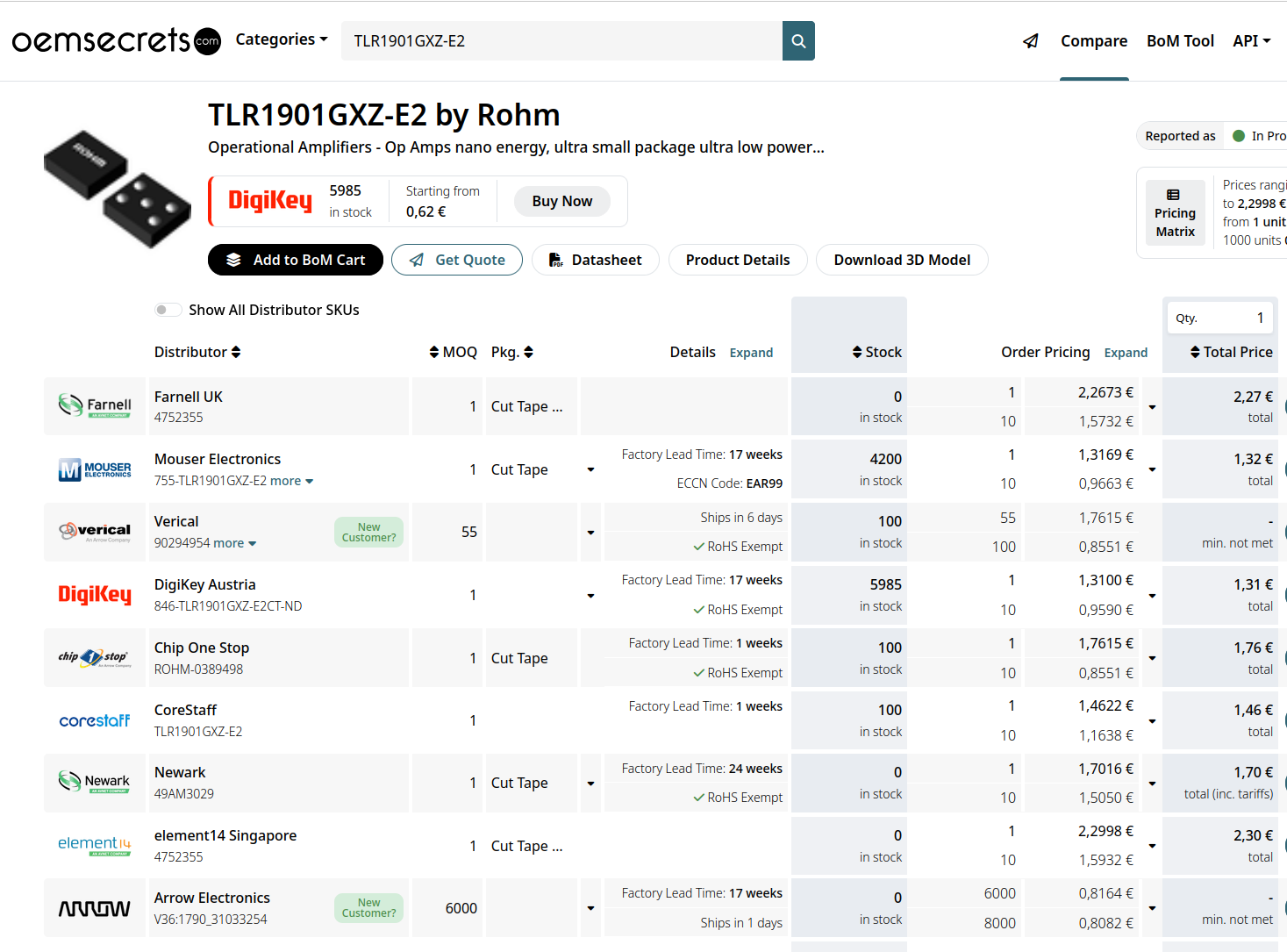1287x952 pixels.
Task: Open the oemsecrets.com logo homepage
Action: [116, 40]
